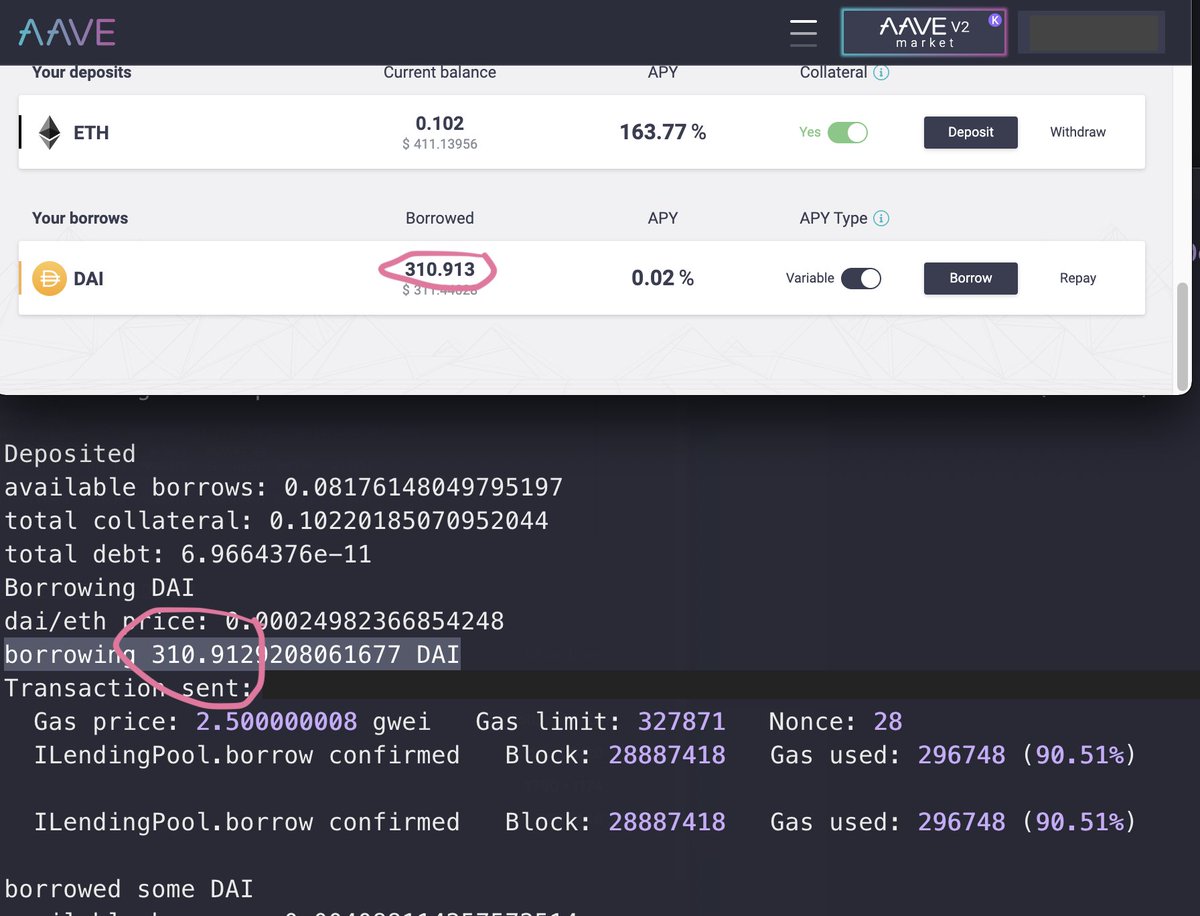Image resolution: width=1200 pixels, height=916 pixels.
Task: Click the 'Deposited' terminal line
Action: pyautogui.click(x=70, y=454)
